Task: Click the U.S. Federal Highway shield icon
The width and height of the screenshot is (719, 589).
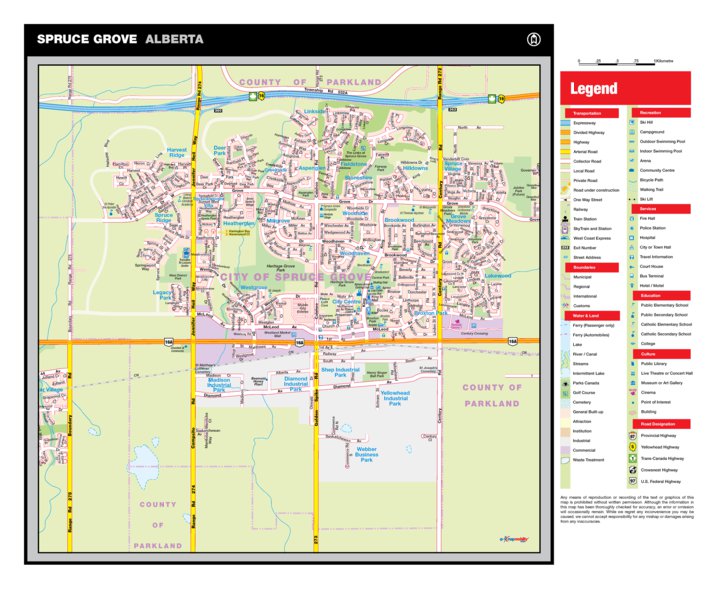Action: 633,481
